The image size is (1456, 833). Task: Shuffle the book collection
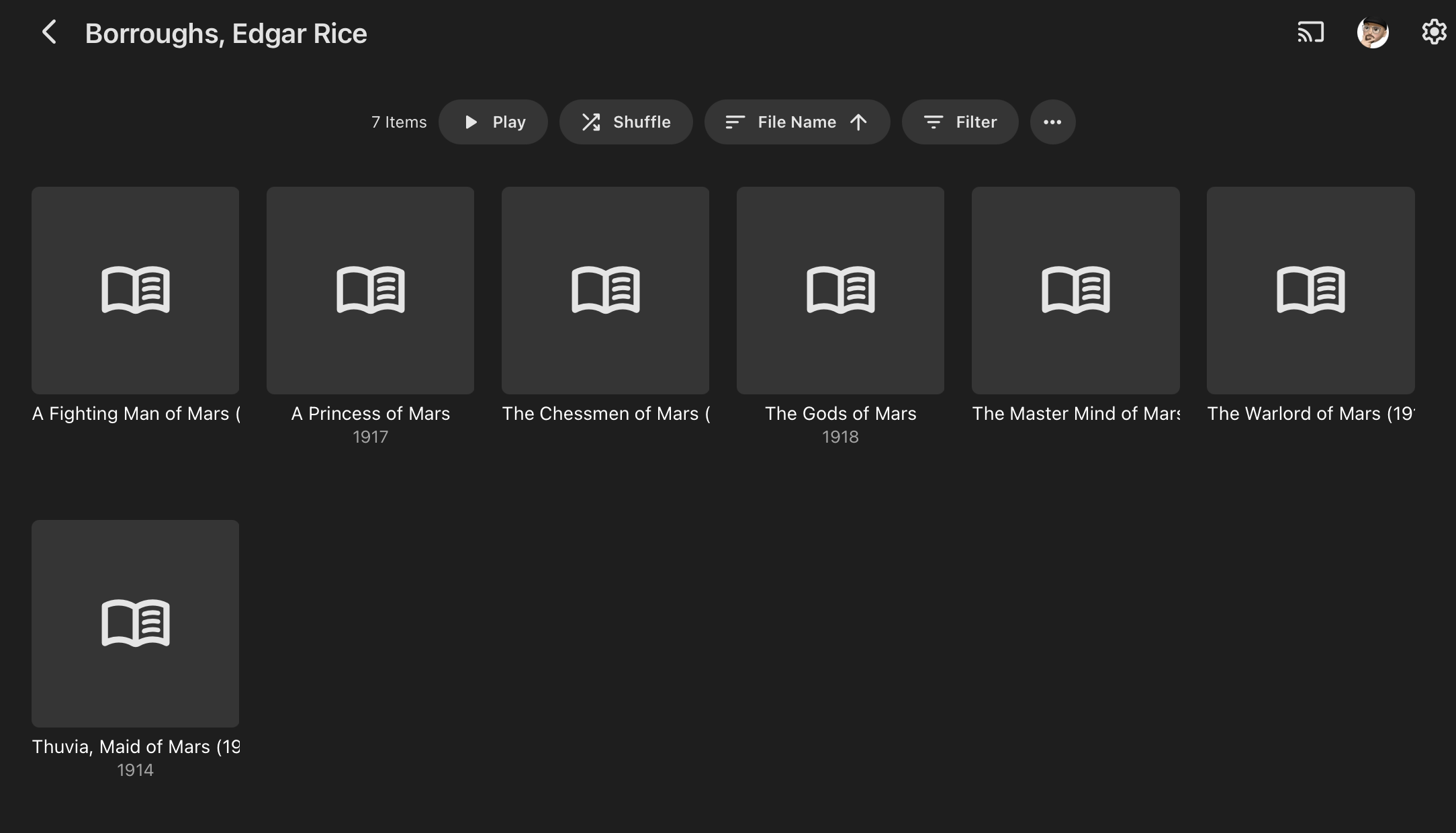click(x=626, y=122)
